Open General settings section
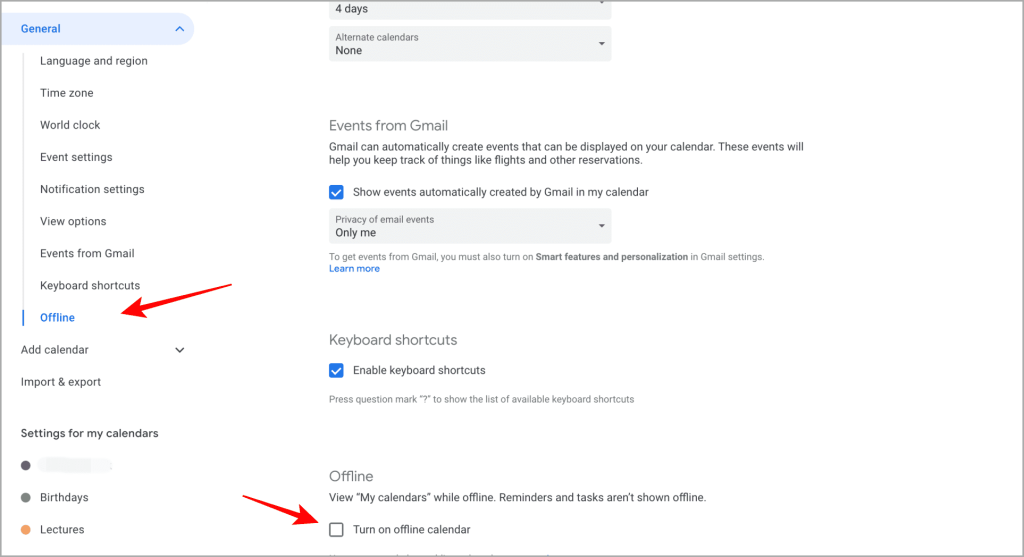Screen dimensions: 1024x557 click(97, 29)
